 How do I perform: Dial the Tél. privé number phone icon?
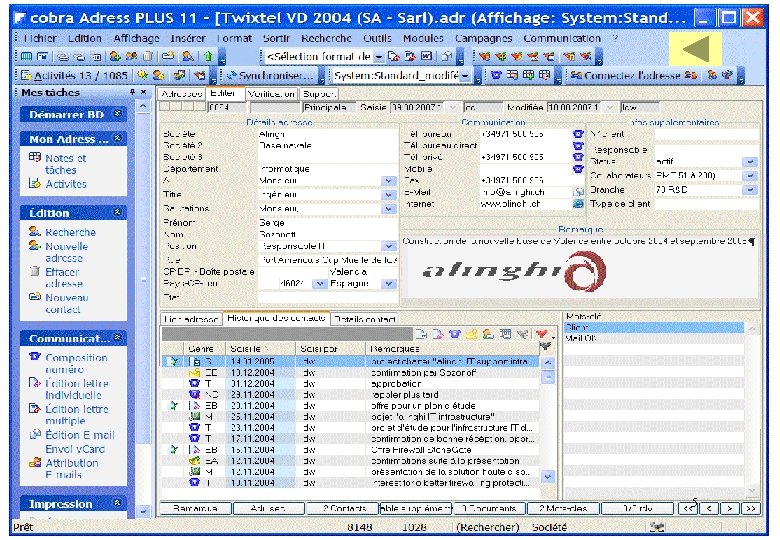[x=578, y=157]
